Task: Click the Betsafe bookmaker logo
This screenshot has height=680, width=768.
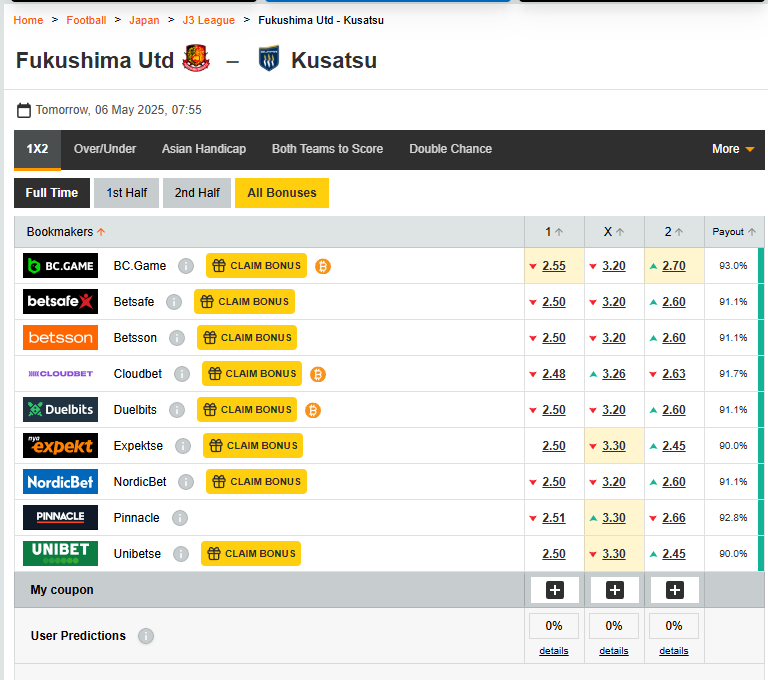Action: 60,301
